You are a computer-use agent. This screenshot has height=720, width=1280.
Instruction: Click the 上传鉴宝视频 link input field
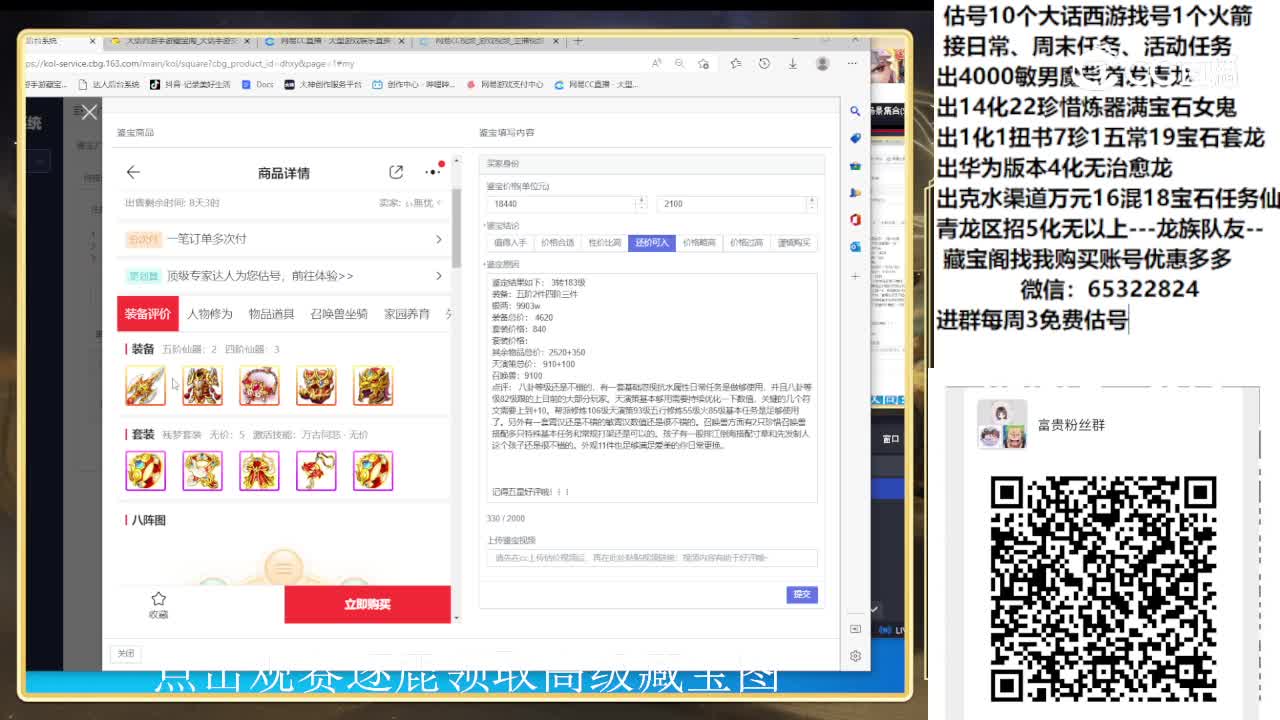(652, 558)
